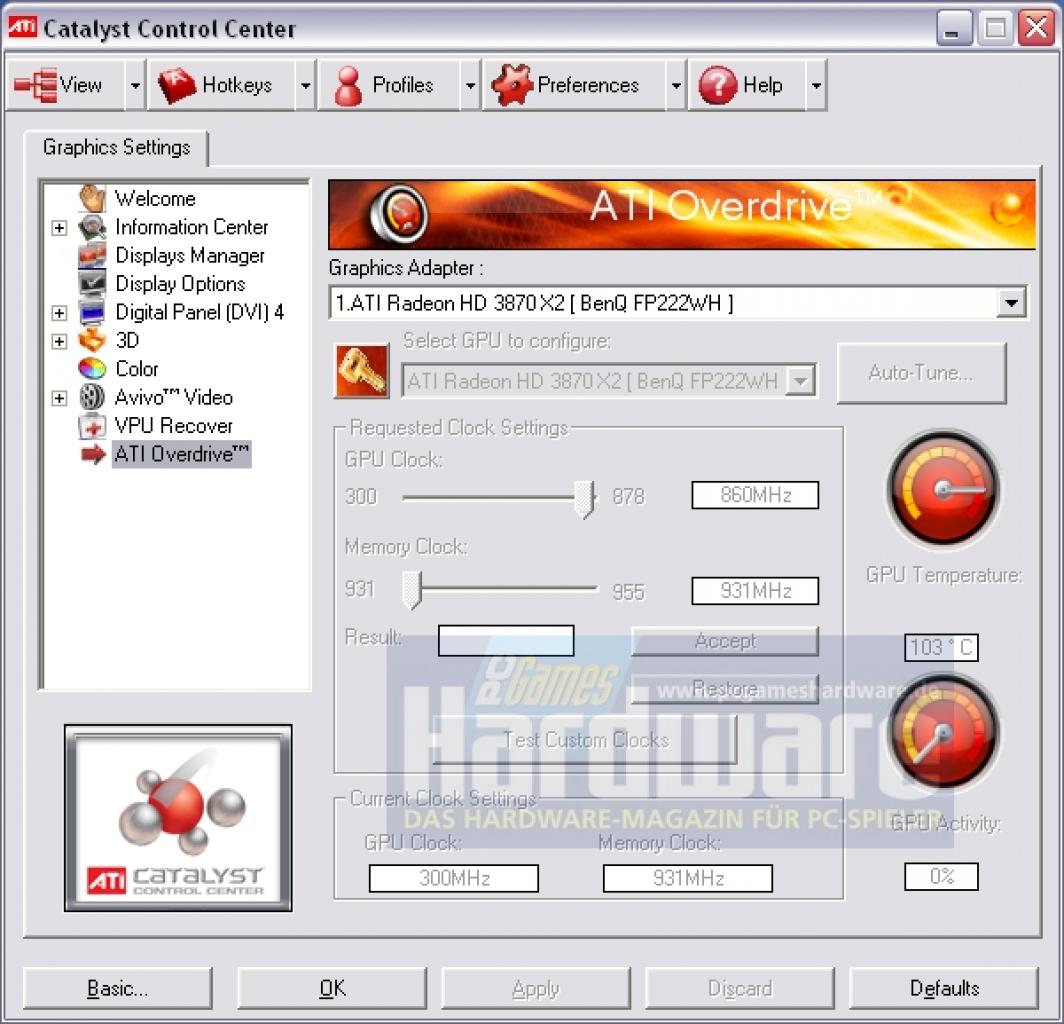The image size is (1064, 1024).
Task: Click the GPU Clock slider handle
Action: click(584, 499)
